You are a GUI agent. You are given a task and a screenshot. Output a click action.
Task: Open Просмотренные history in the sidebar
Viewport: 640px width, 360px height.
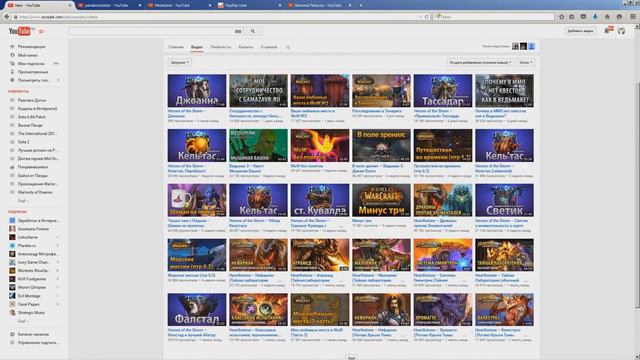34,72
